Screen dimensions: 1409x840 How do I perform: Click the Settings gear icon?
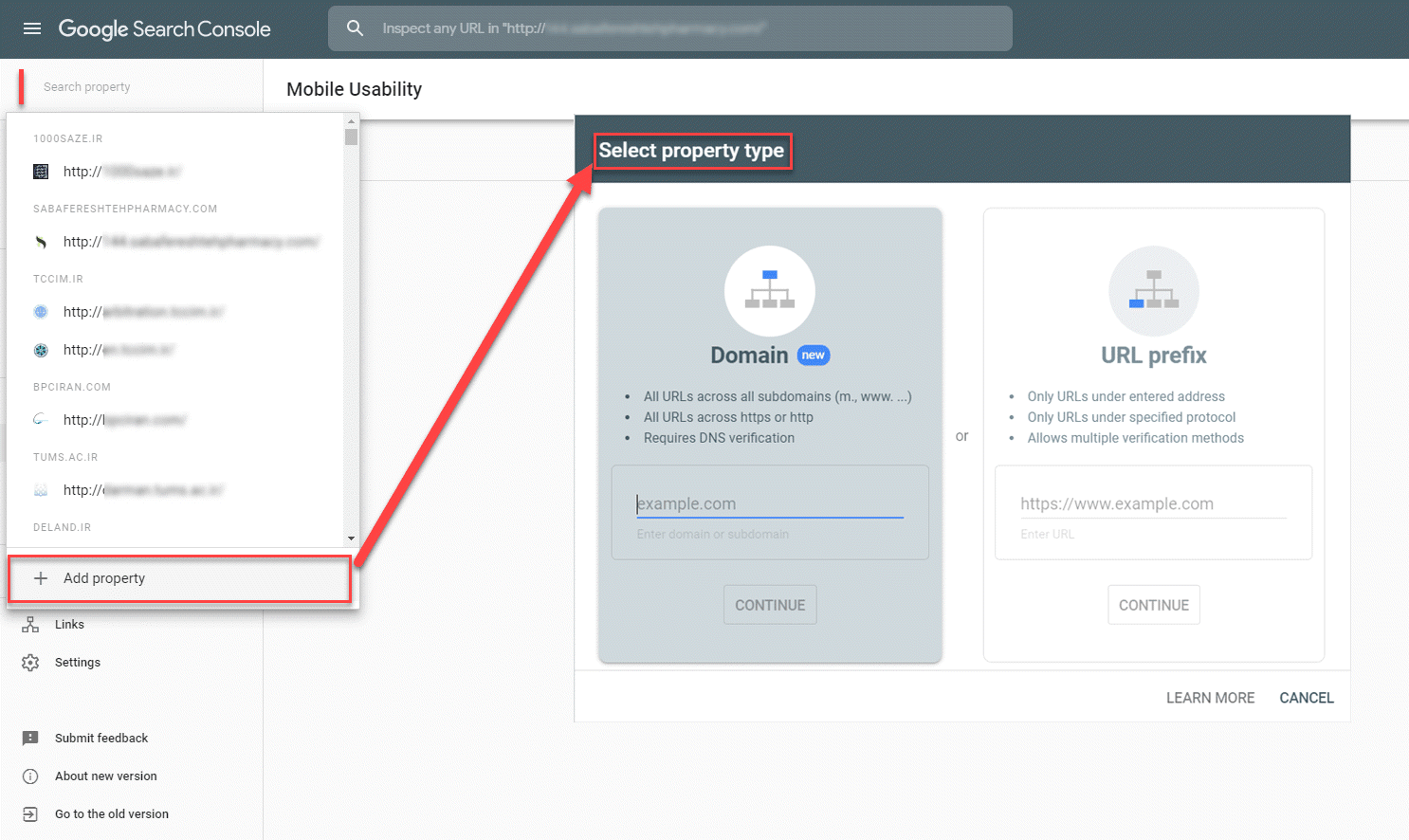click(x=30, y=663)
